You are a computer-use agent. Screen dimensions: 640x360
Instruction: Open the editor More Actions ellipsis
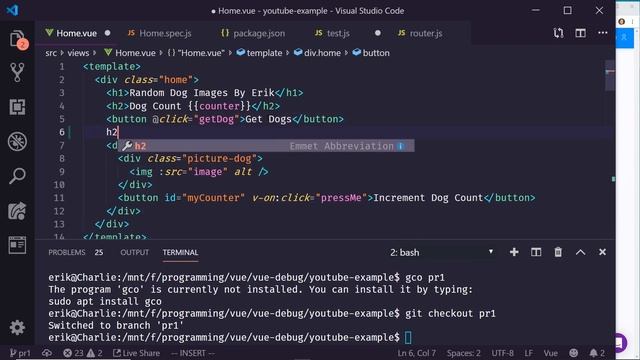[602, 33]
